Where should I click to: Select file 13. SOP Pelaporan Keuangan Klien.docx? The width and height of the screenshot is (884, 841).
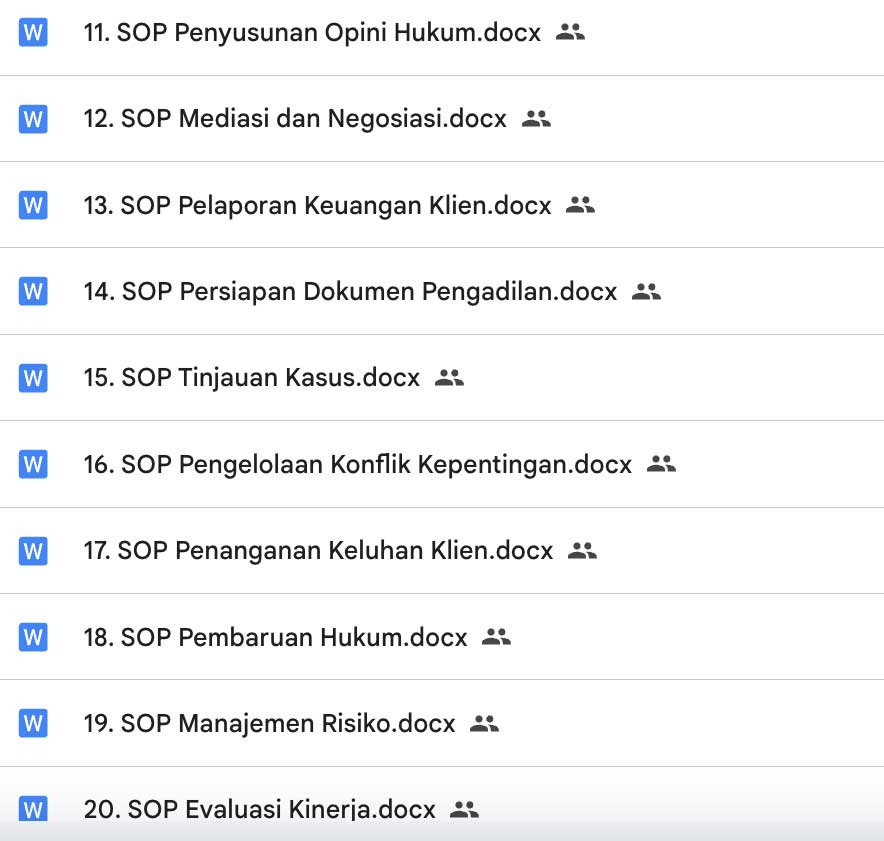click(x=317, y=206)
